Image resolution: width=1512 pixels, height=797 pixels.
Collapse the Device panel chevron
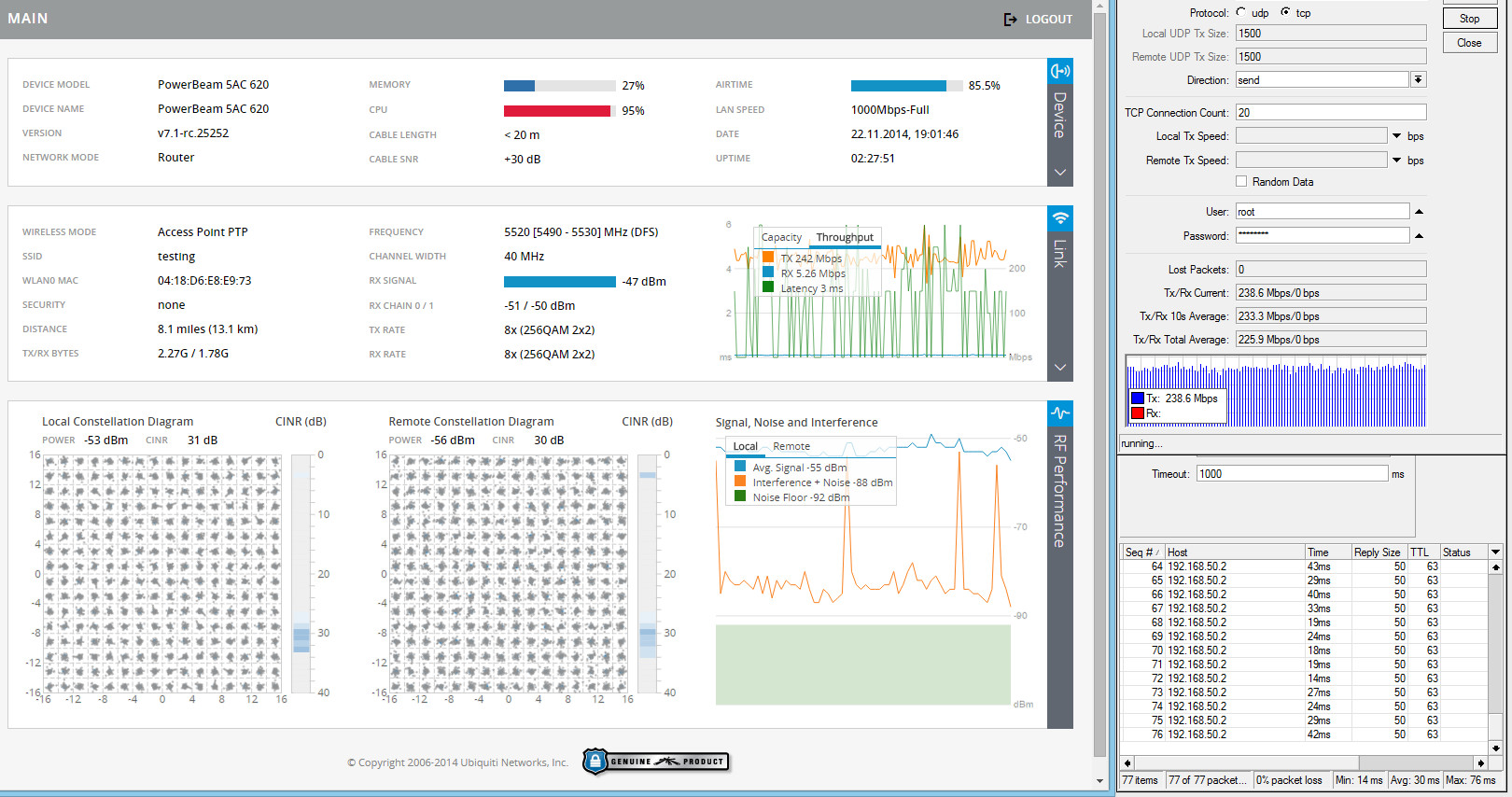coord(1060,173)
